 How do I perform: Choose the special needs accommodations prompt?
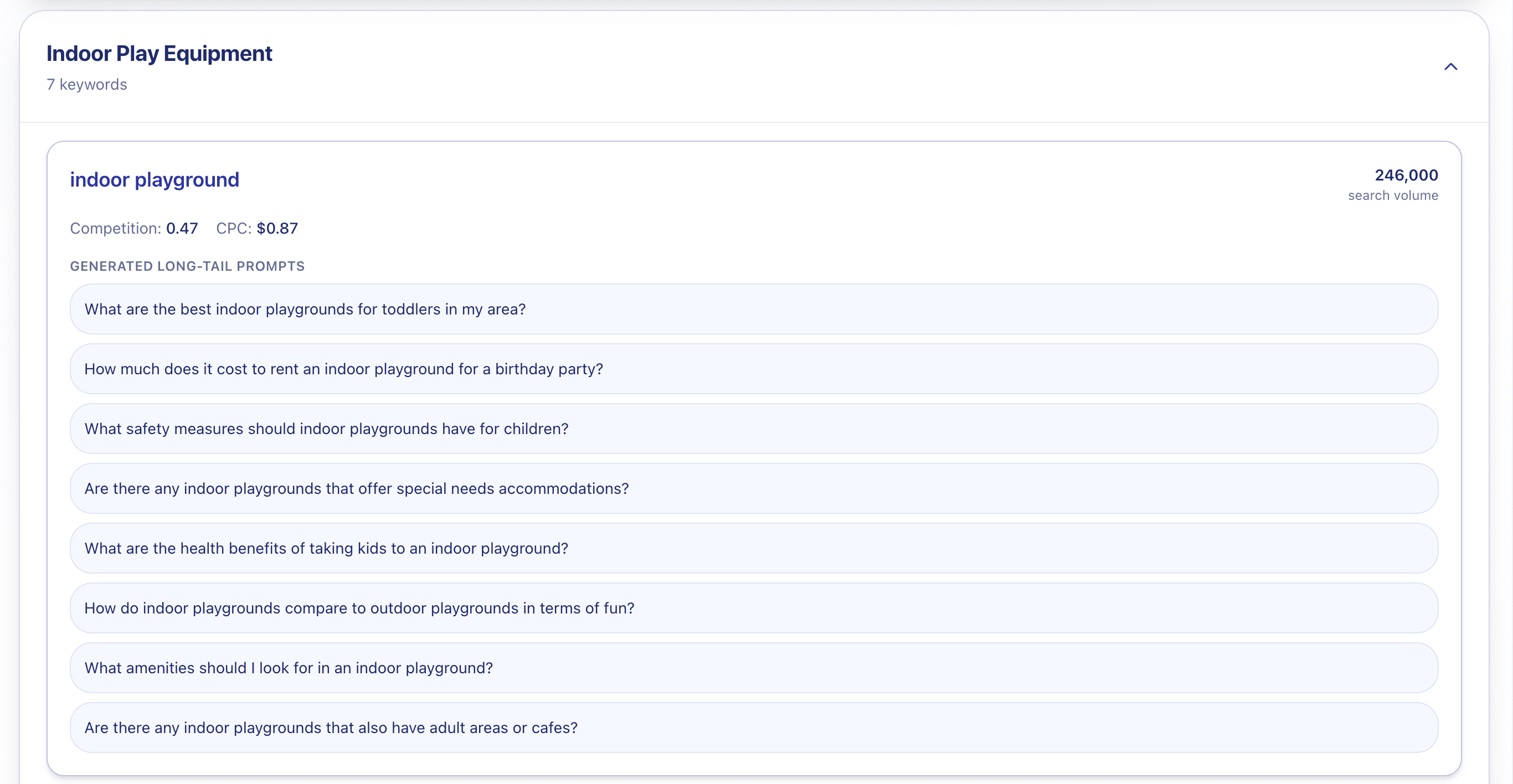click(x=357, y=489)
